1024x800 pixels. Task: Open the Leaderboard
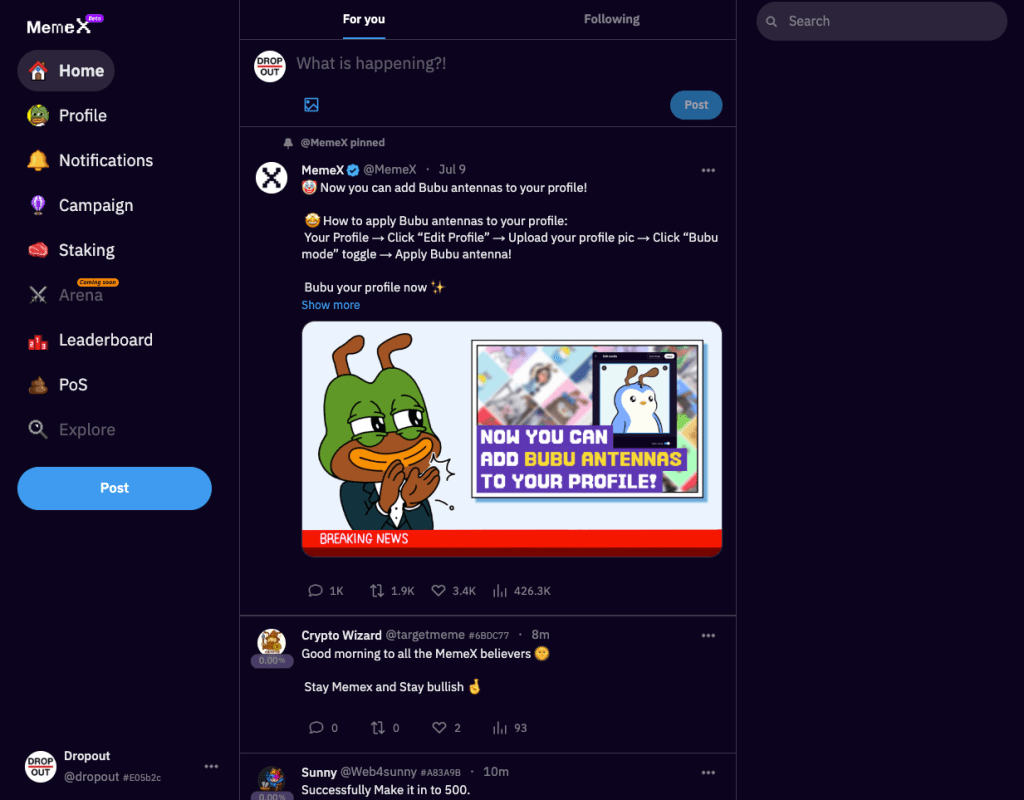[106, 340]
